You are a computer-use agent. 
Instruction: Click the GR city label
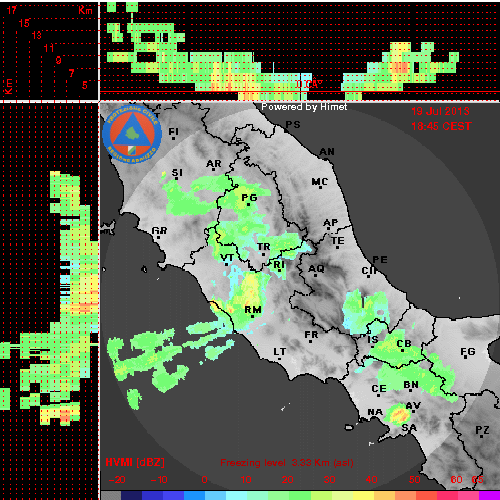click(159, 231)
